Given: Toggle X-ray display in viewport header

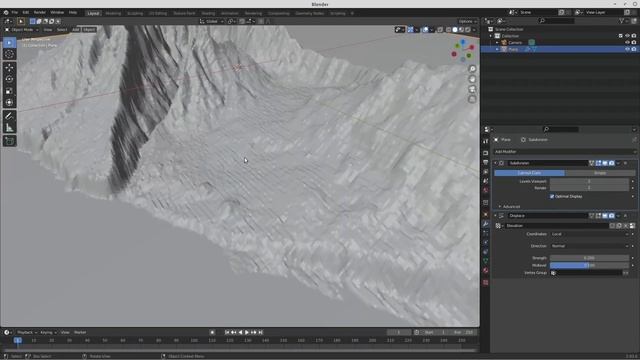Looking at the screenshot, I should (440, 29).
